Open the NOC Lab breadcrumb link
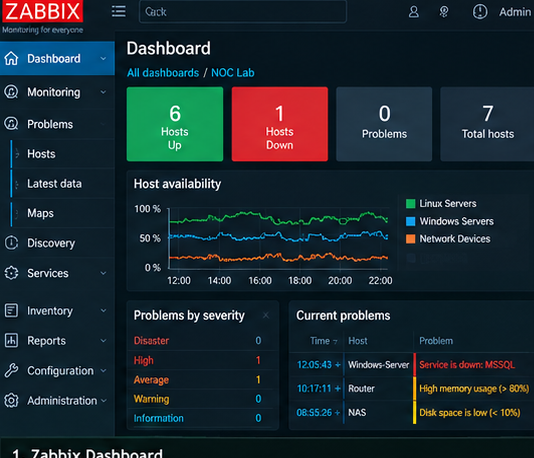Screen dimensions: 534x458 pos(233,73)
